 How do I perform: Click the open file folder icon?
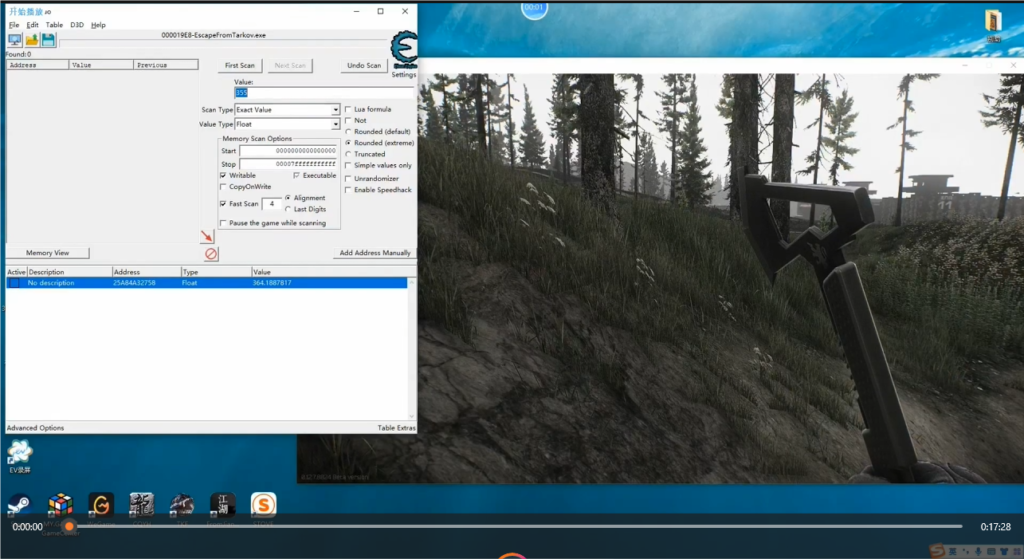pos(32,39)
